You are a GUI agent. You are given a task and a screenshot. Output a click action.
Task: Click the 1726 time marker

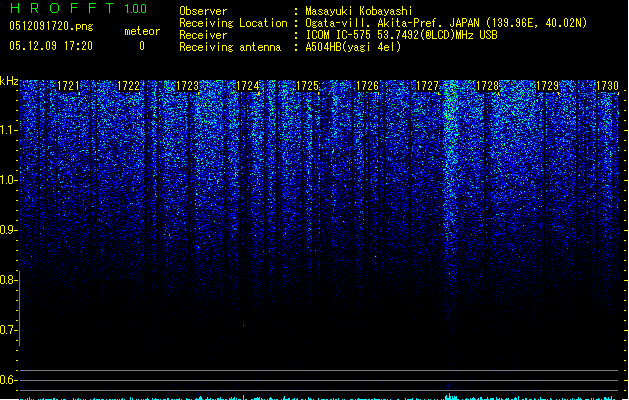[x=367, y=86]
